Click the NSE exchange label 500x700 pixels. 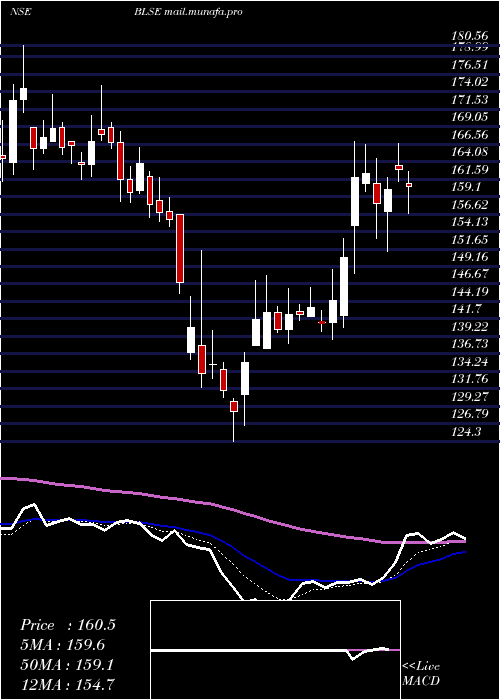click(21, 12)
